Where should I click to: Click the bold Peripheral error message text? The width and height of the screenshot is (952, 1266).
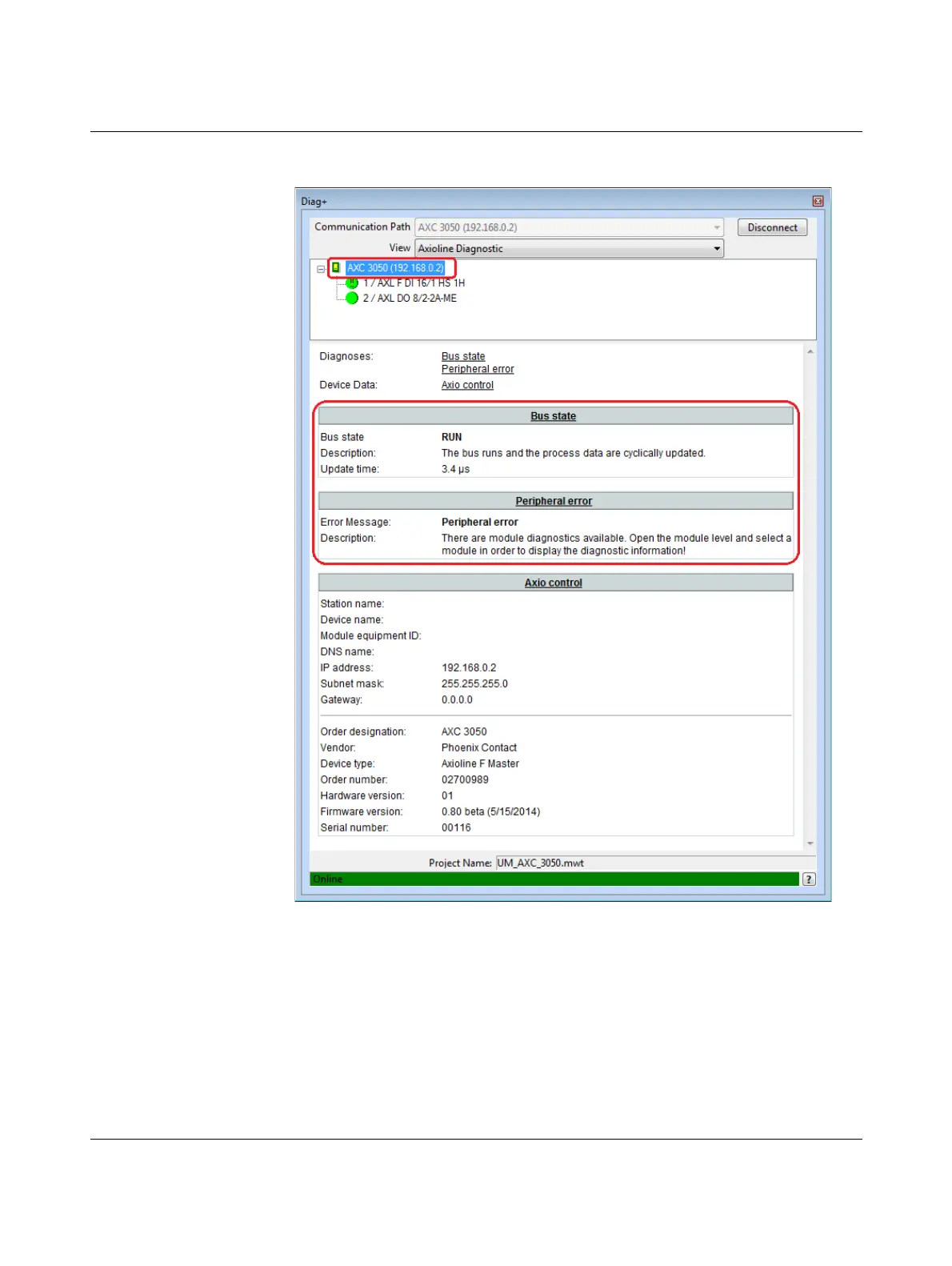480,522
